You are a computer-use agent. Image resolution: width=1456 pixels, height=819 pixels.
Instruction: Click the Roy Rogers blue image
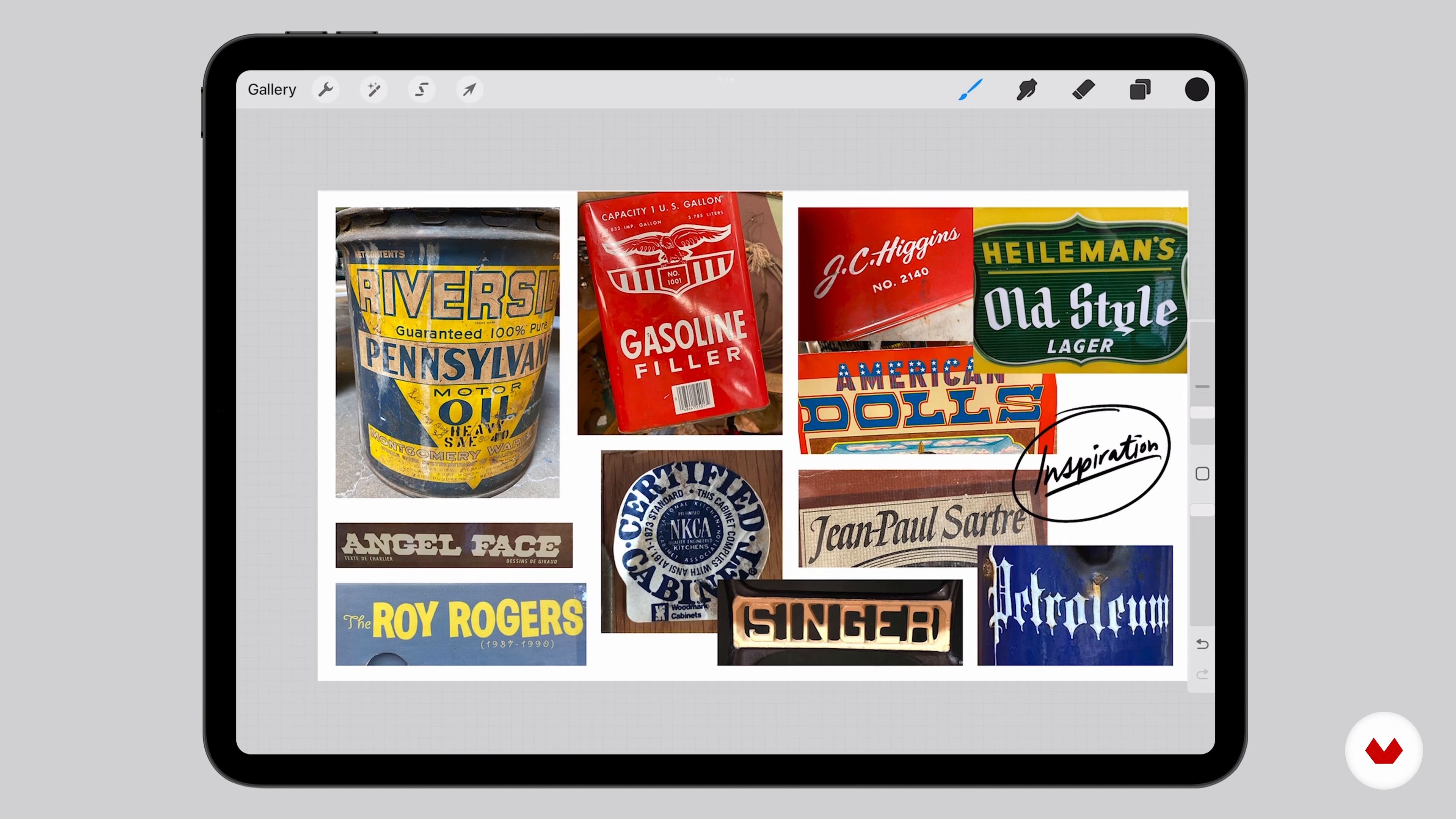(461, 624)
